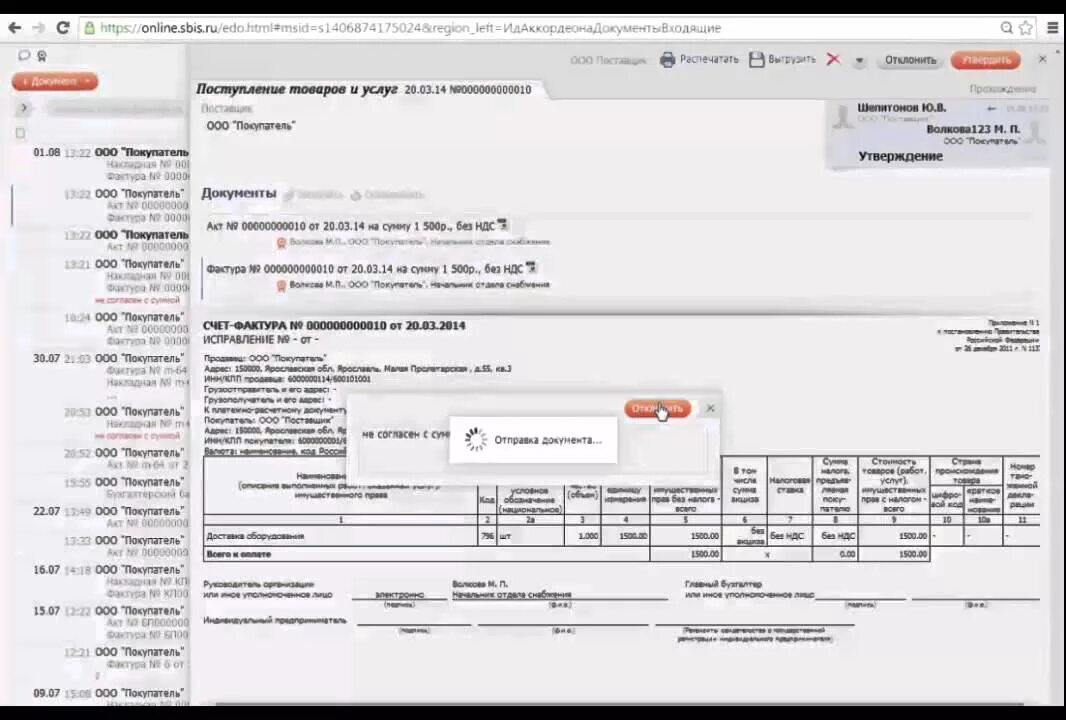The height and width of the screenshot is (720, 1066).
Task: Open the chat bubble icon in the sidebar
Action: coord(24,56)
